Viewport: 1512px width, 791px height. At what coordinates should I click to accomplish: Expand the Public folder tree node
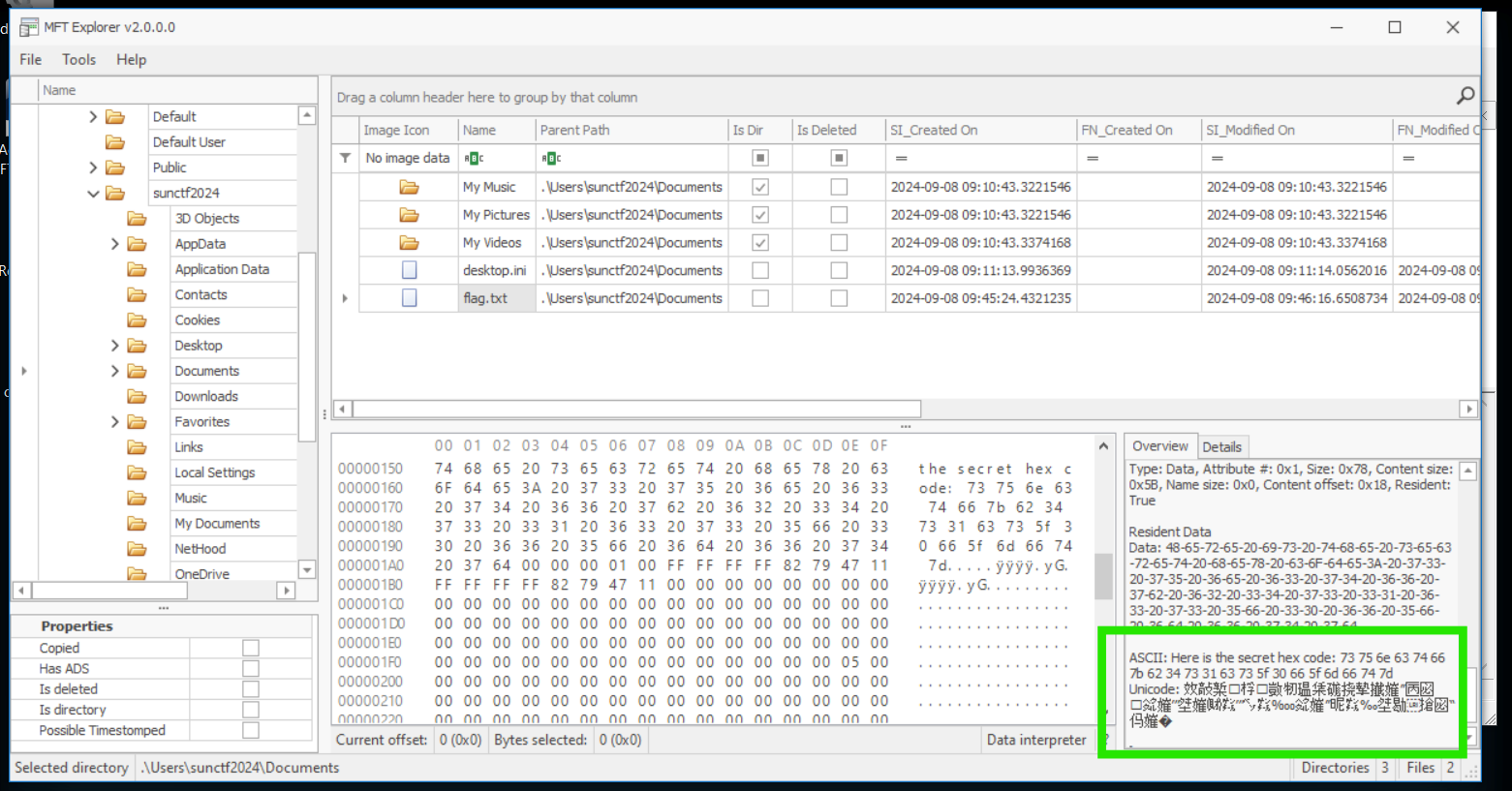[93, 167]
